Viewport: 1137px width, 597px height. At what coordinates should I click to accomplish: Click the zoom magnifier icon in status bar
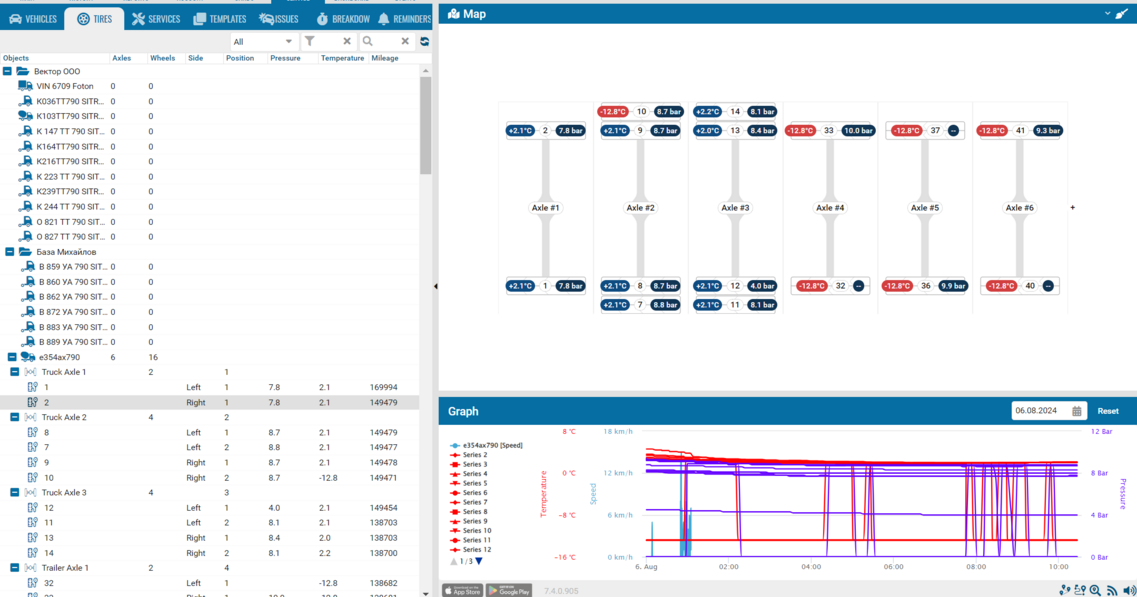coord(1096,591)
